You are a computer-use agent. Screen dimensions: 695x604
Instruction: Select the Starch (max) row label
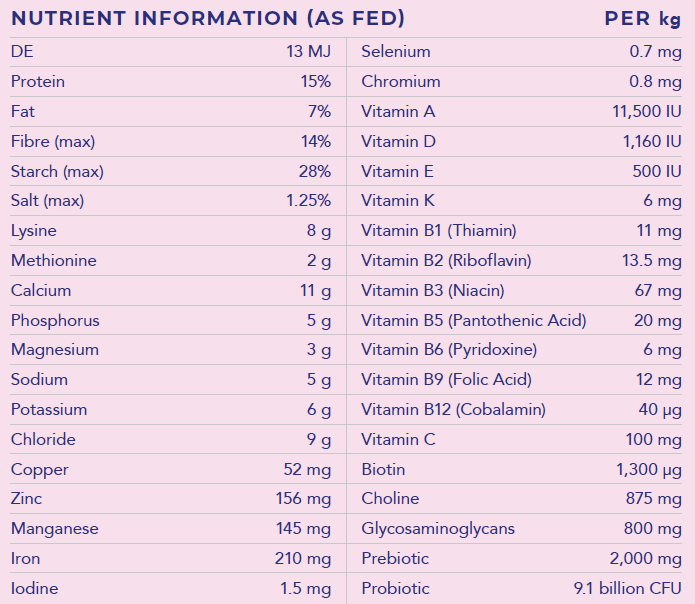[57, 171]
